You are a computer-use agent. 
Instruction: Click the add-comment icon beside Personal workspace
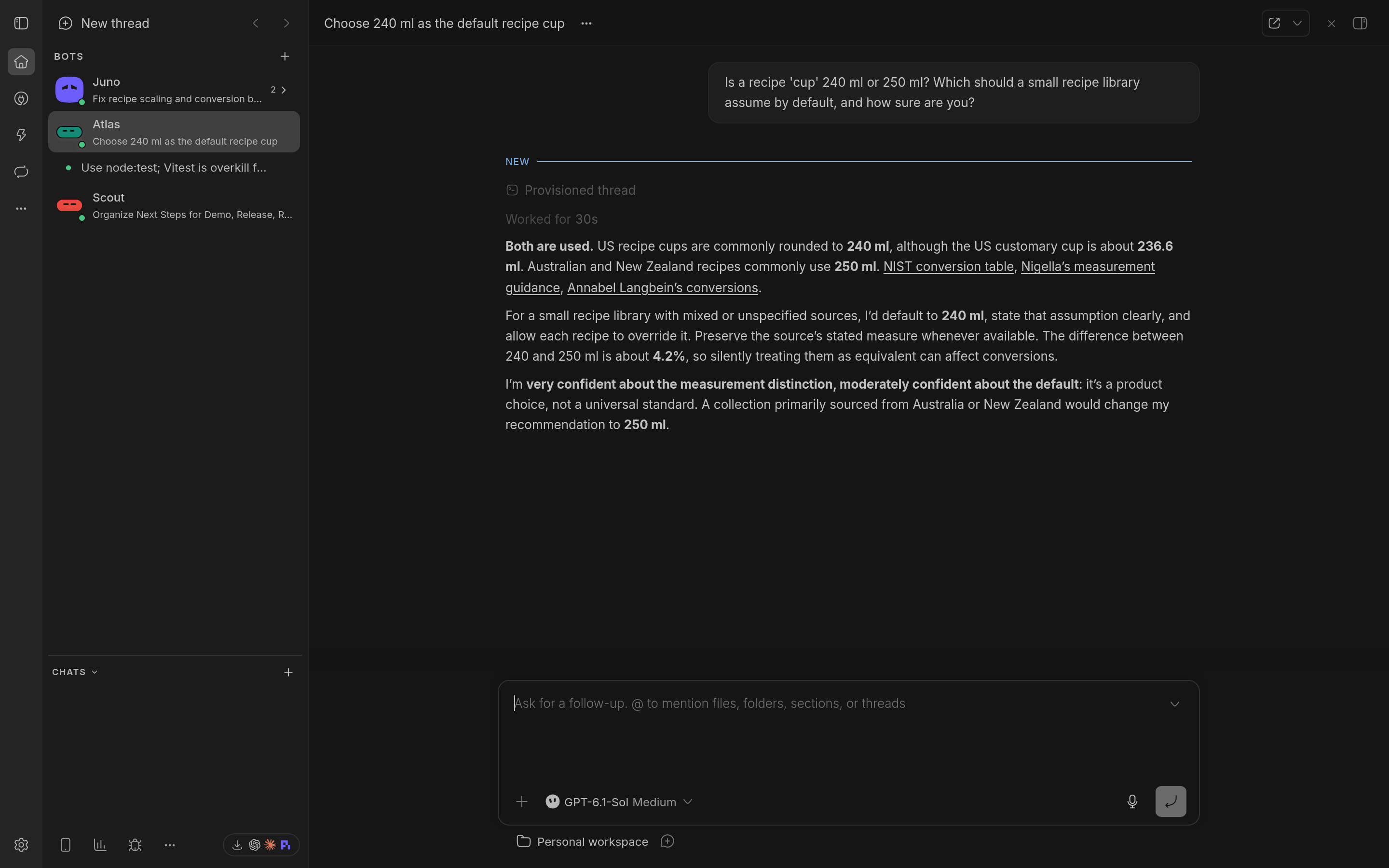tap(667, 841)
